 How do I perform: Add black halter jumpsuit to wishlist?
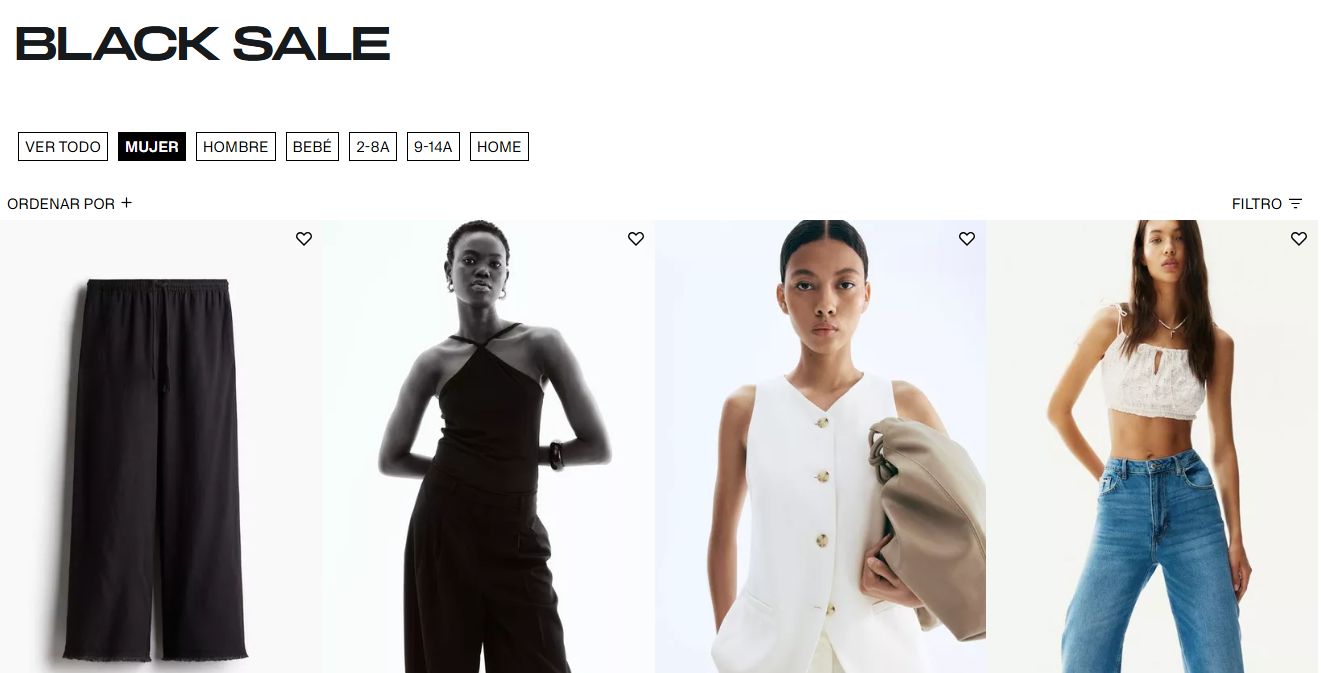[636, 239]
